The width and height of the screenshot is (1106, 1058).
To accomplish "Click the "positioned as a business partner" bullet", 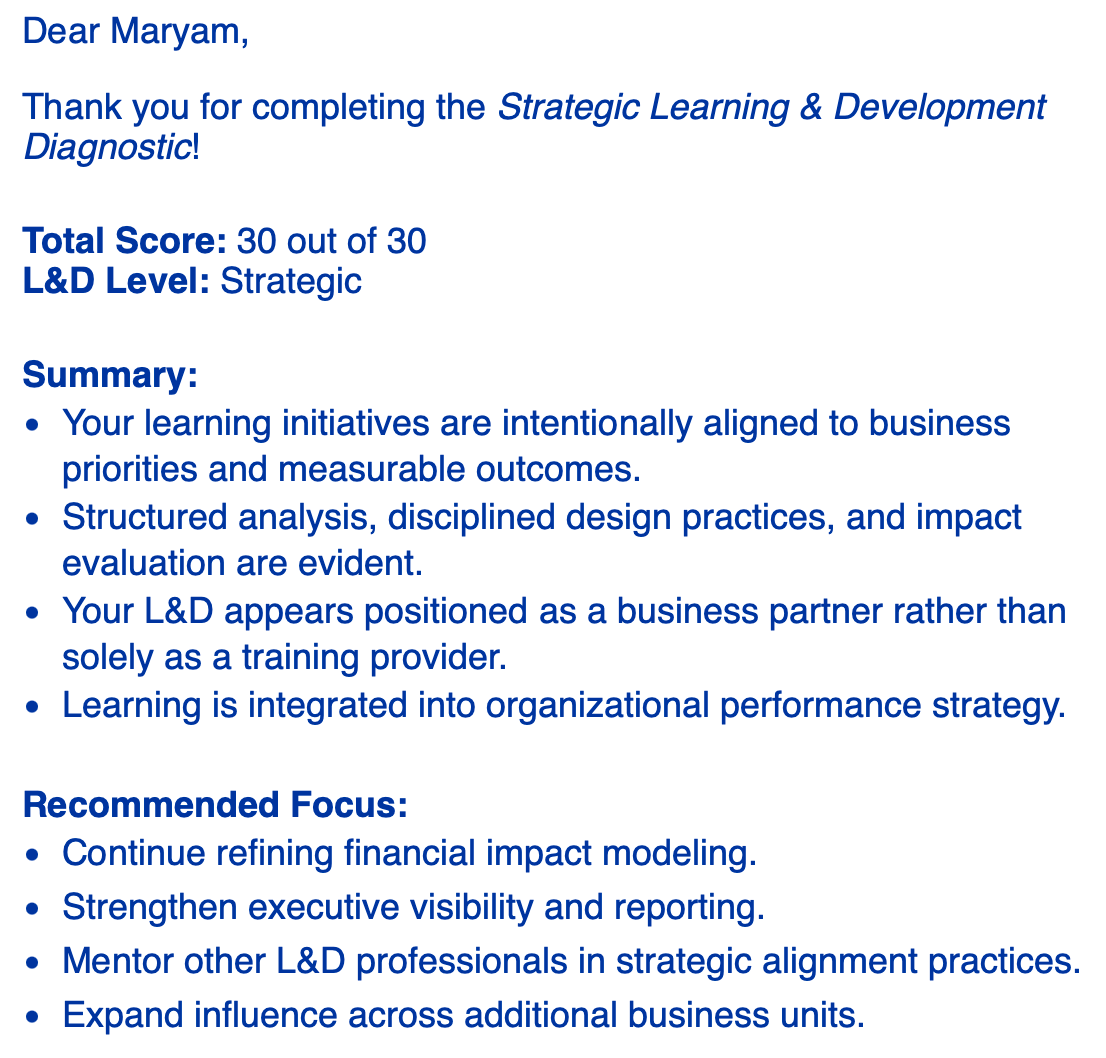I will point(564,611).
